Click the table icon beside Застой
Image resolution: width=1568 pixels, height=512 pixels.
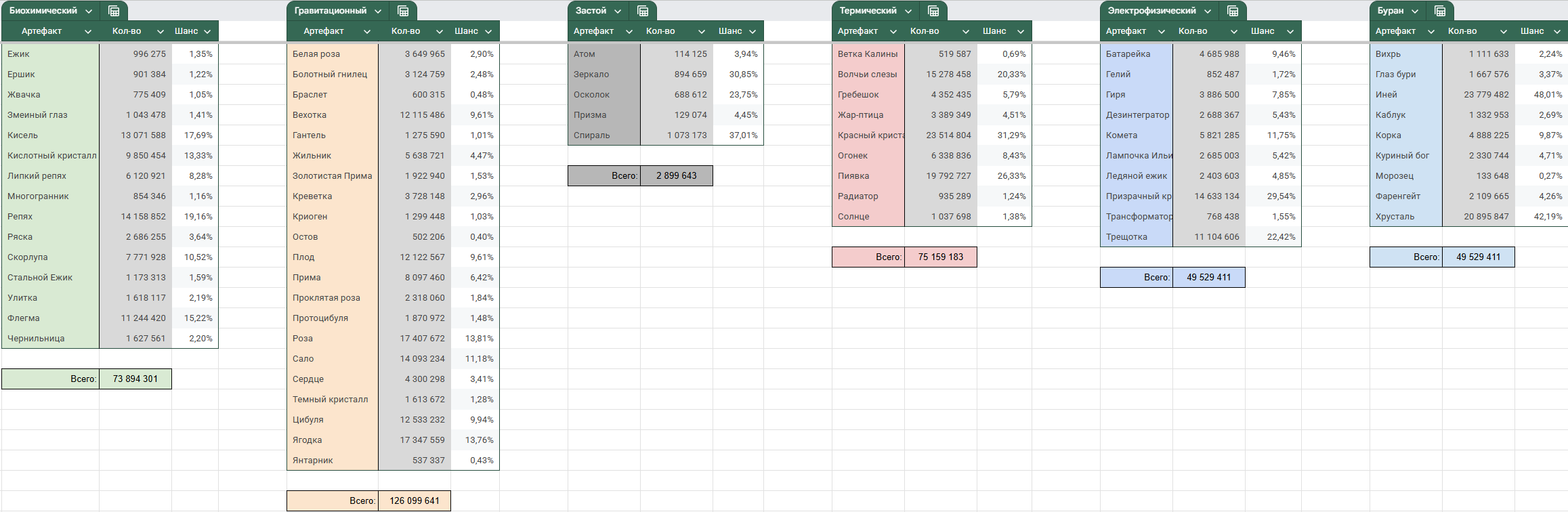click(x=643, y=11)
